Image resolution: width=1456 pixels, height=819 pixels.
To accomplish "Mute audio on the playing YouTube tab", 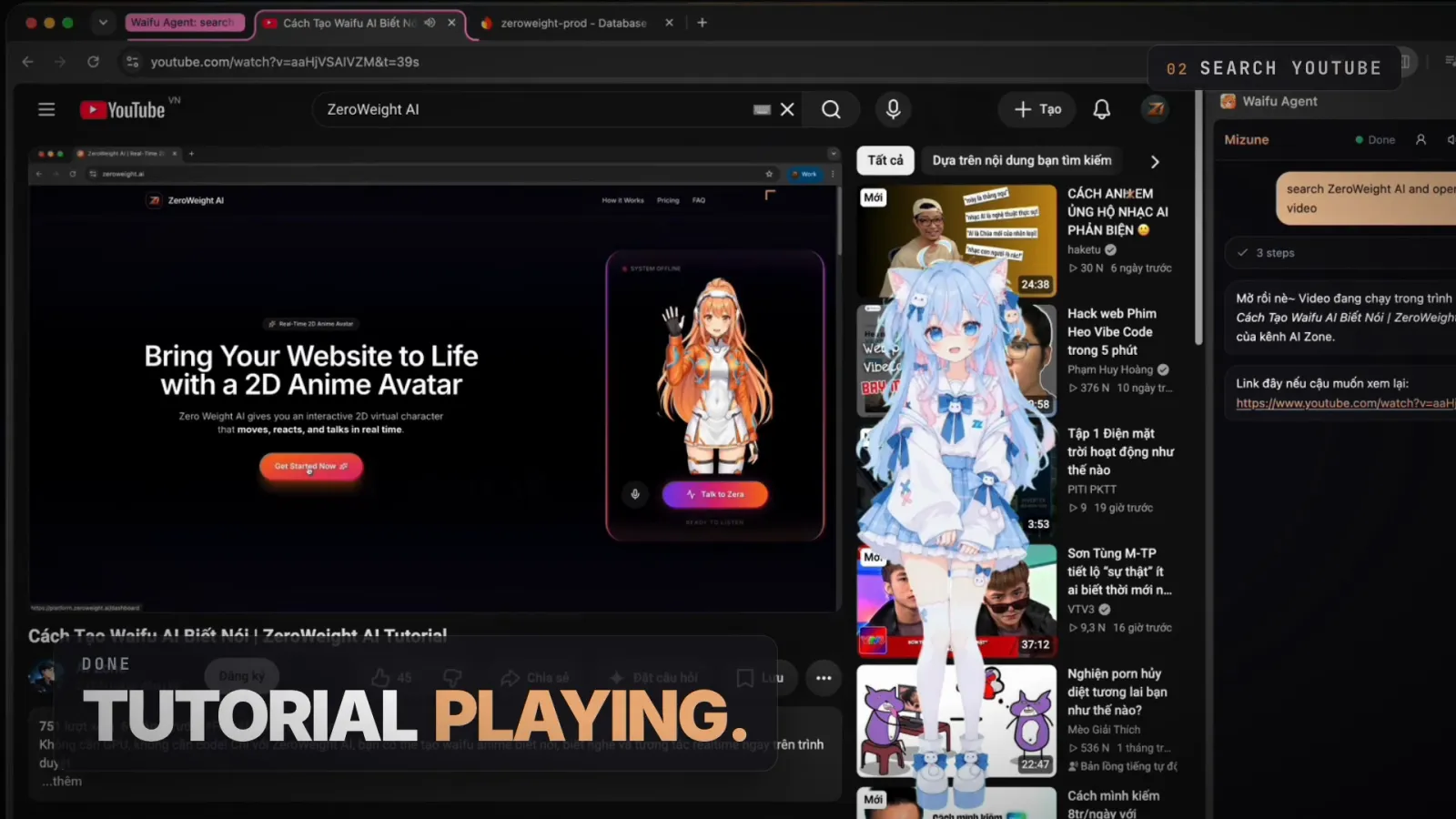I will [430, 23].
